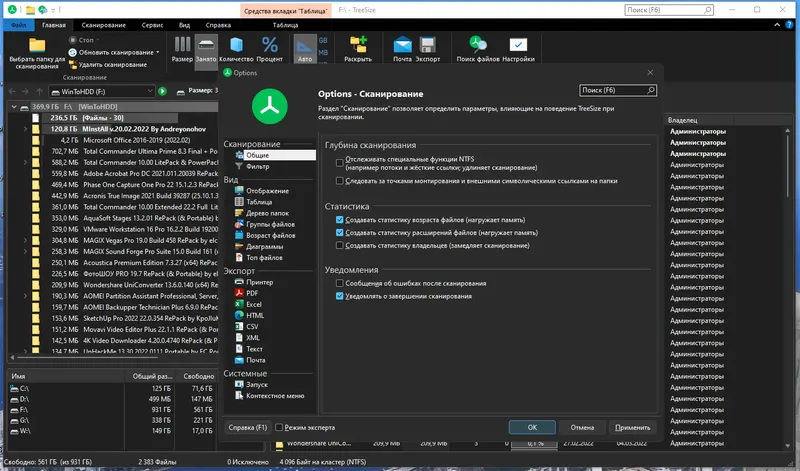The width and height of the screenshot is (800, 471).
Task: Click the Размер size mode icon
Action: pos(182,44)
